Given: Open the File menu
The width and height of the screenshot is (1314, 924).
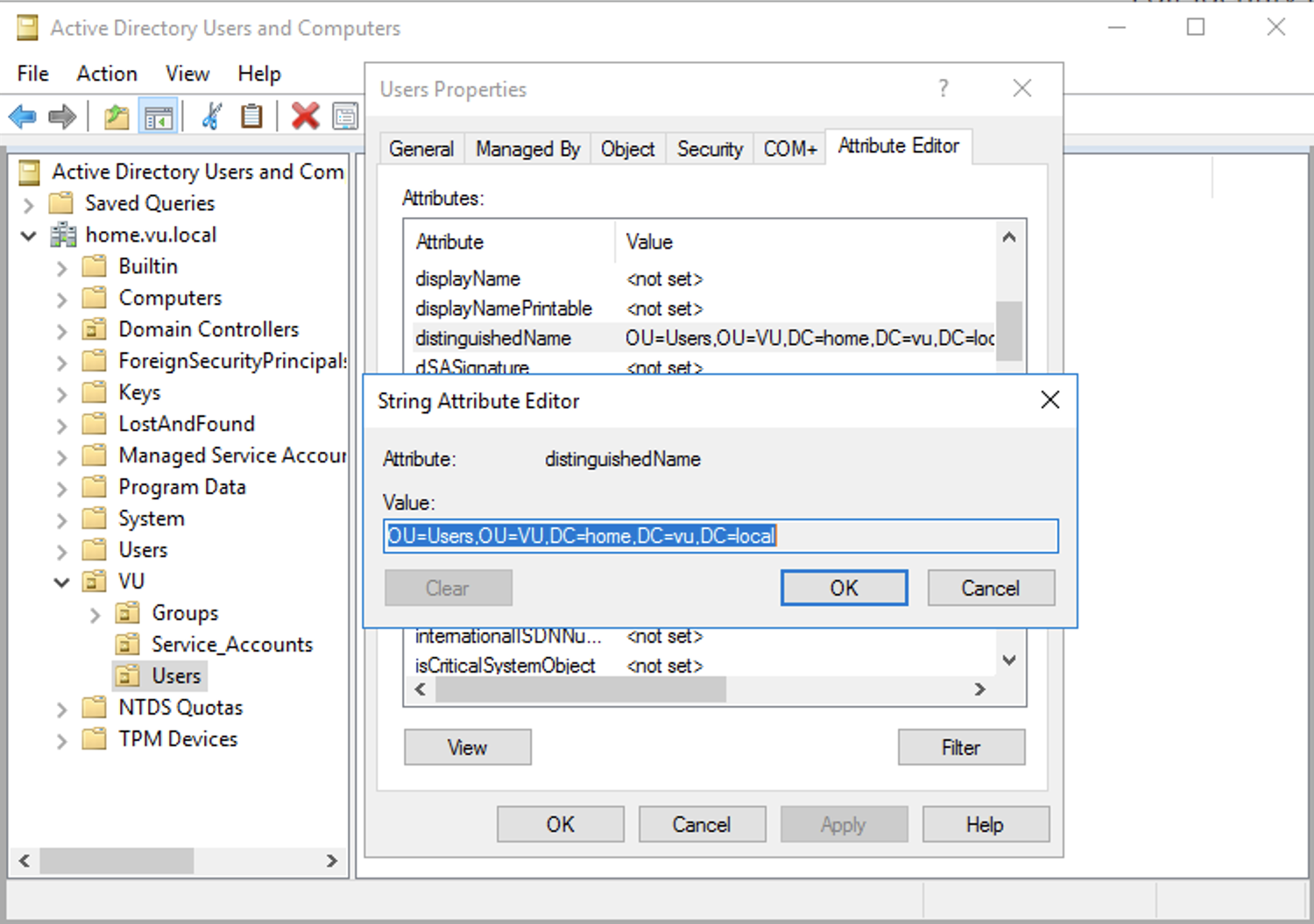Looking at the screenshot, I should pyautogui.click(x=33, y=74).
